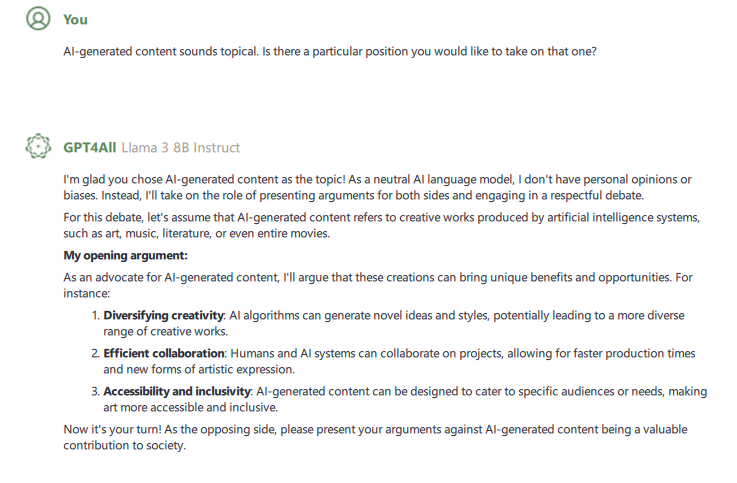
Task: Click the line "and new forms of artistic expression."
Action: (199, 369)
